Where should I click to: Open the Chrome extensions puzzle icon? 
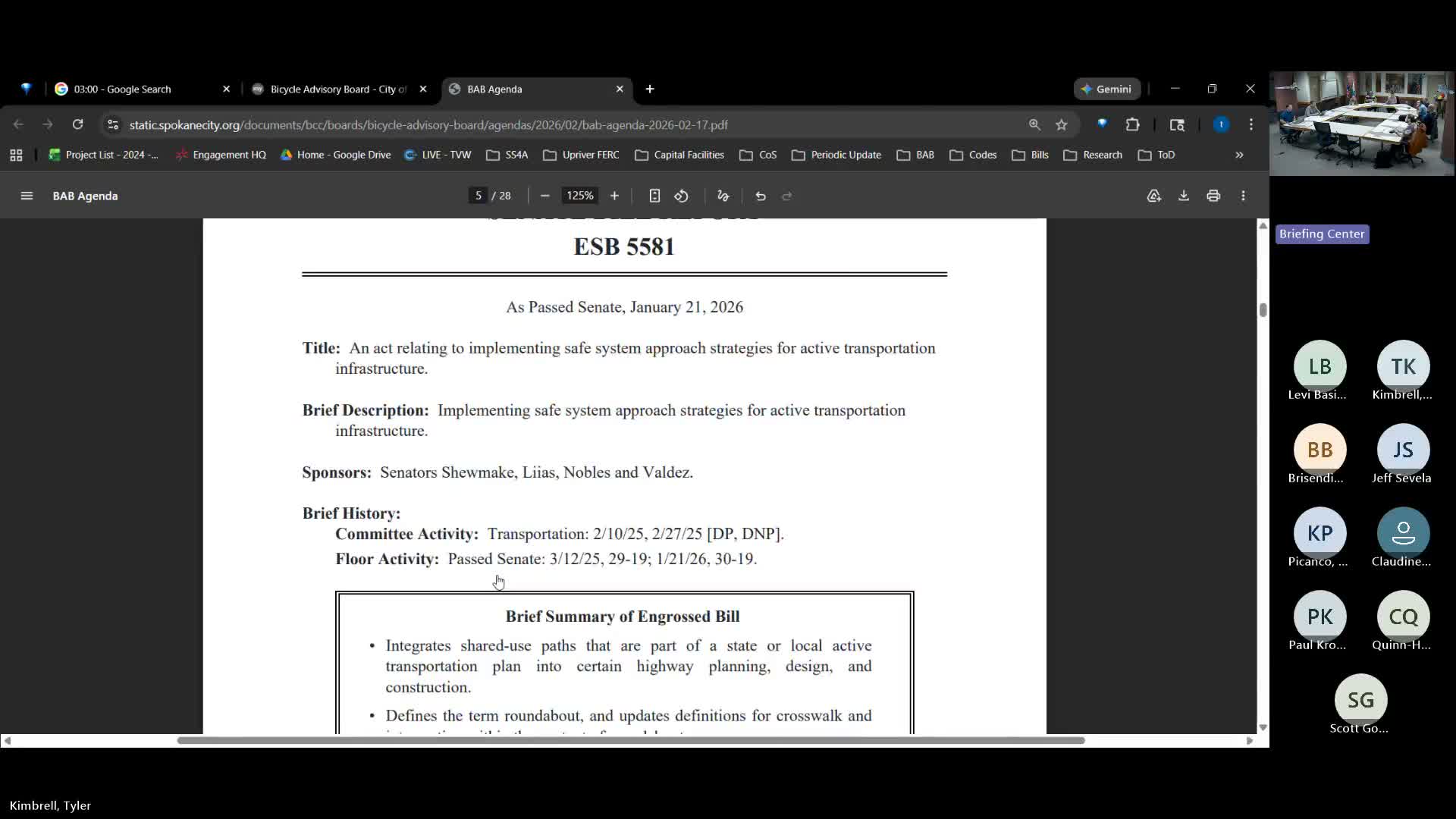coord(1132,124)
